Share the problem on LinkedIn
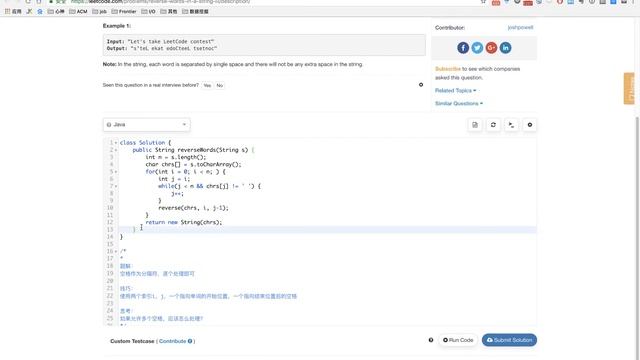The height and width of the screenshot is (360, 640). (x=505, y=48)
